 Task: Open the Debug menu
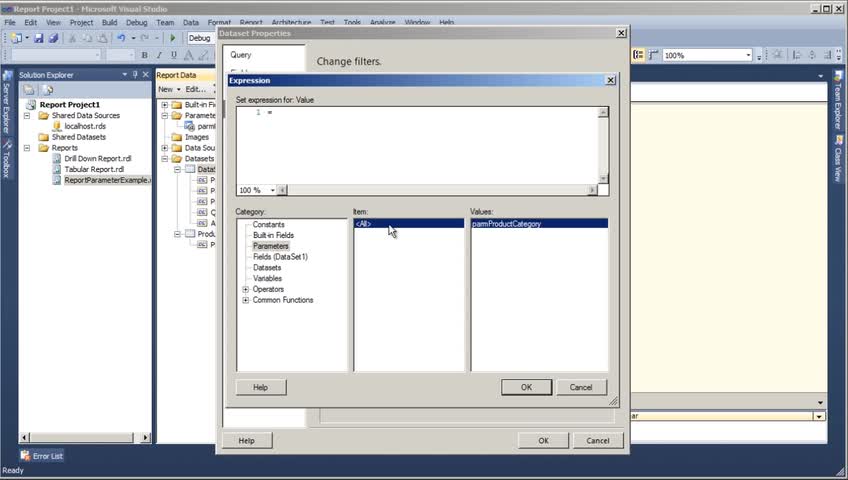pos(136,22)
